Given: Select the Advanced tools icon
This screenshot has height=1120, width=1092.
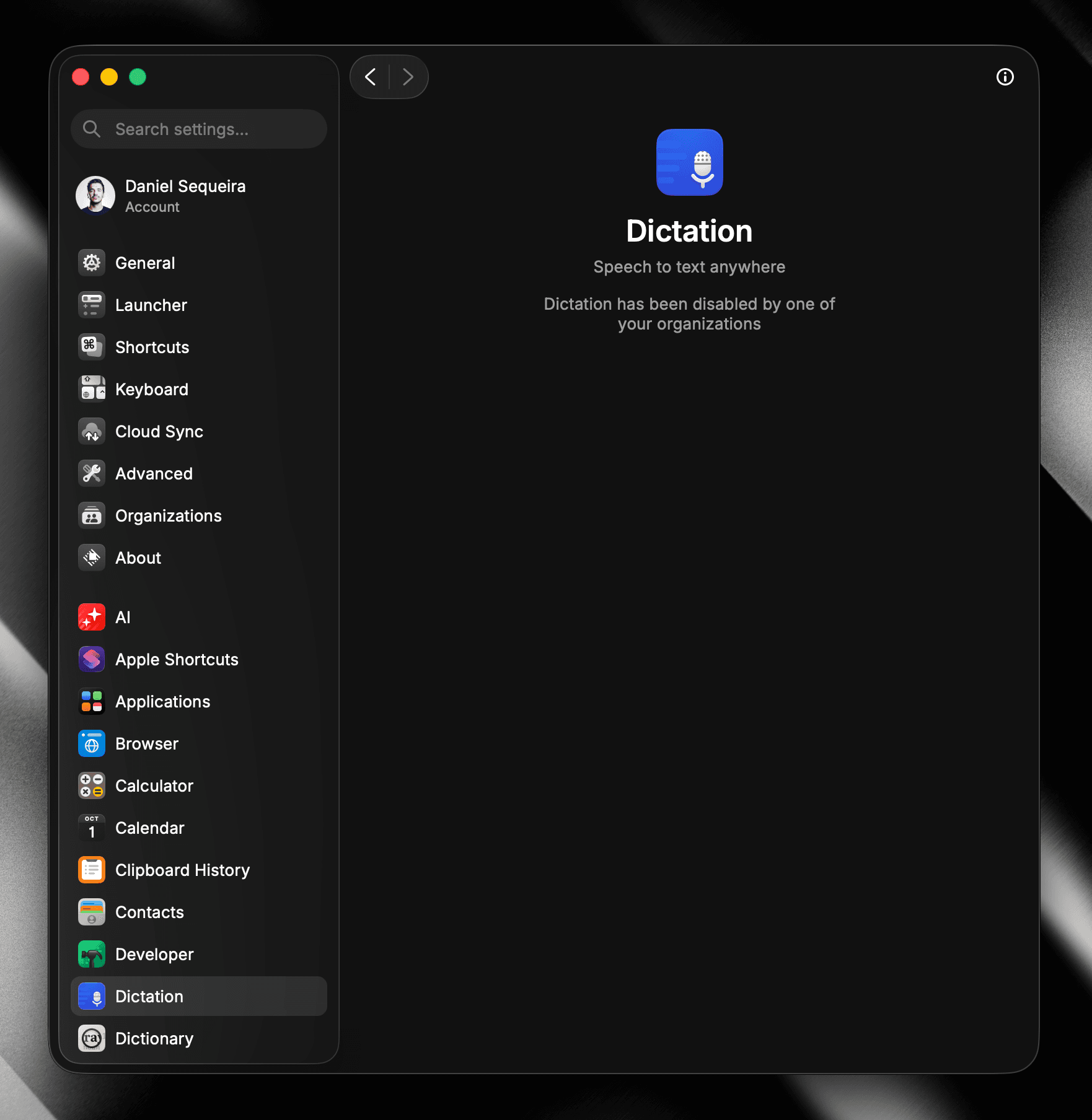Looking at the screenshot, I should tap(92, 474).
